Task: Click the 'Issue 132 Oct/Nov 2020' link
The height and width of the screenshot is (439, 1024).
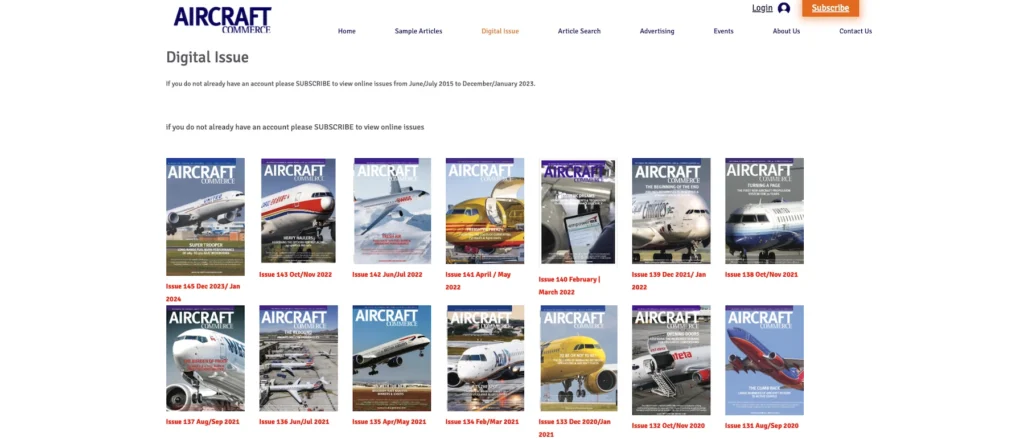Action: (x=668, y=425)
